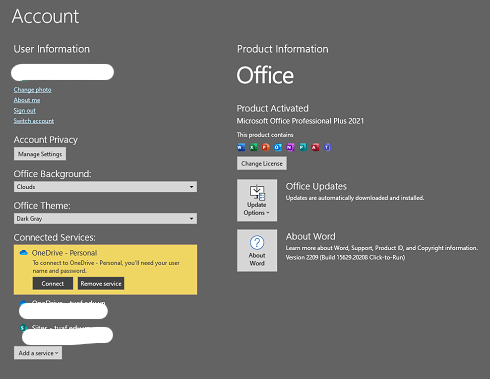This screenshot has width=490, height=379.
Task: Click the Publisher app icon
Action: (302, 147)
